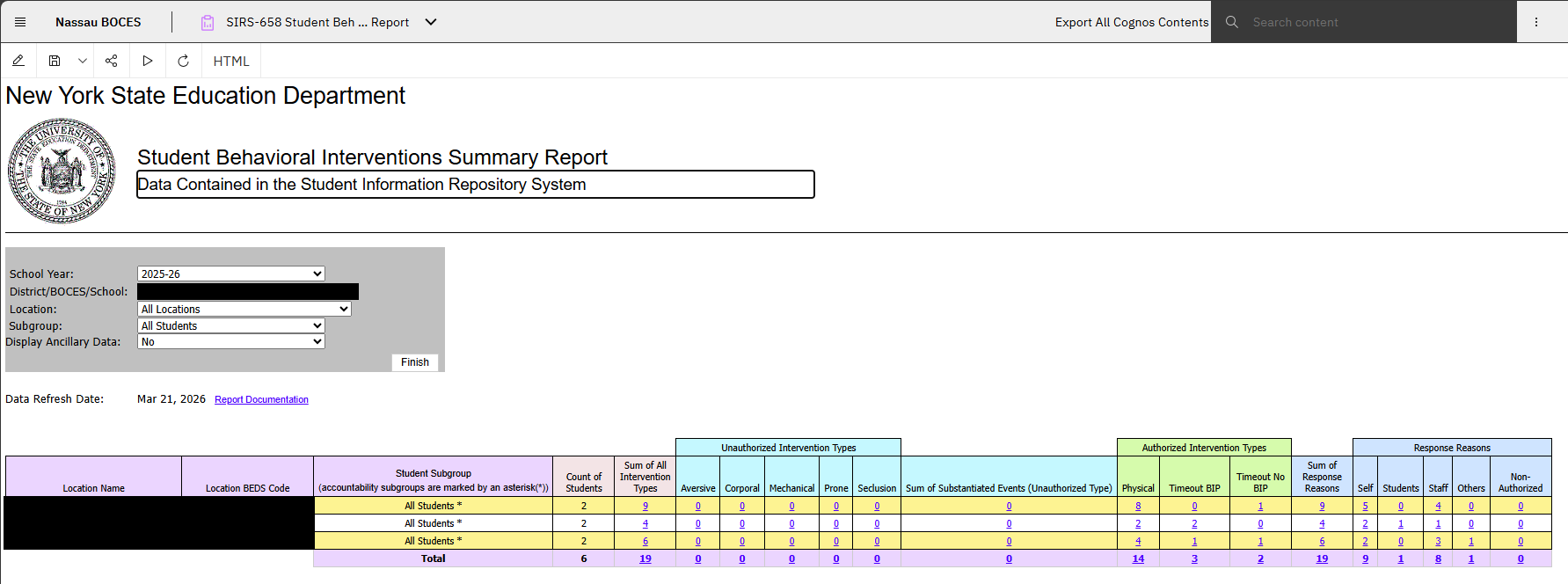Click the New York State seal logo
The width and height of the screenshot is (1568, 584).
62,171
